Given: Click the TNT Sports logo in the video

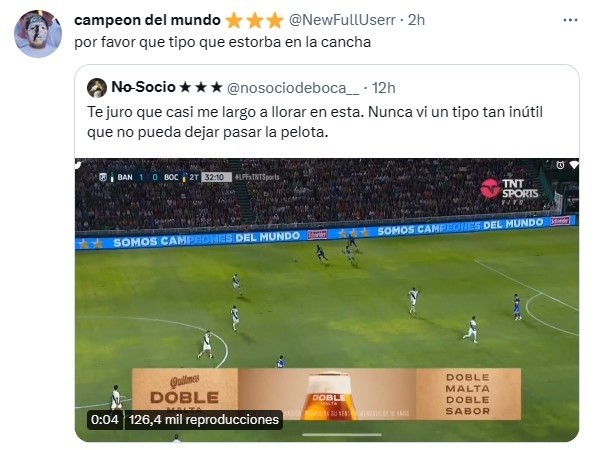Looking at the screenshot, I should click(509, 190).
